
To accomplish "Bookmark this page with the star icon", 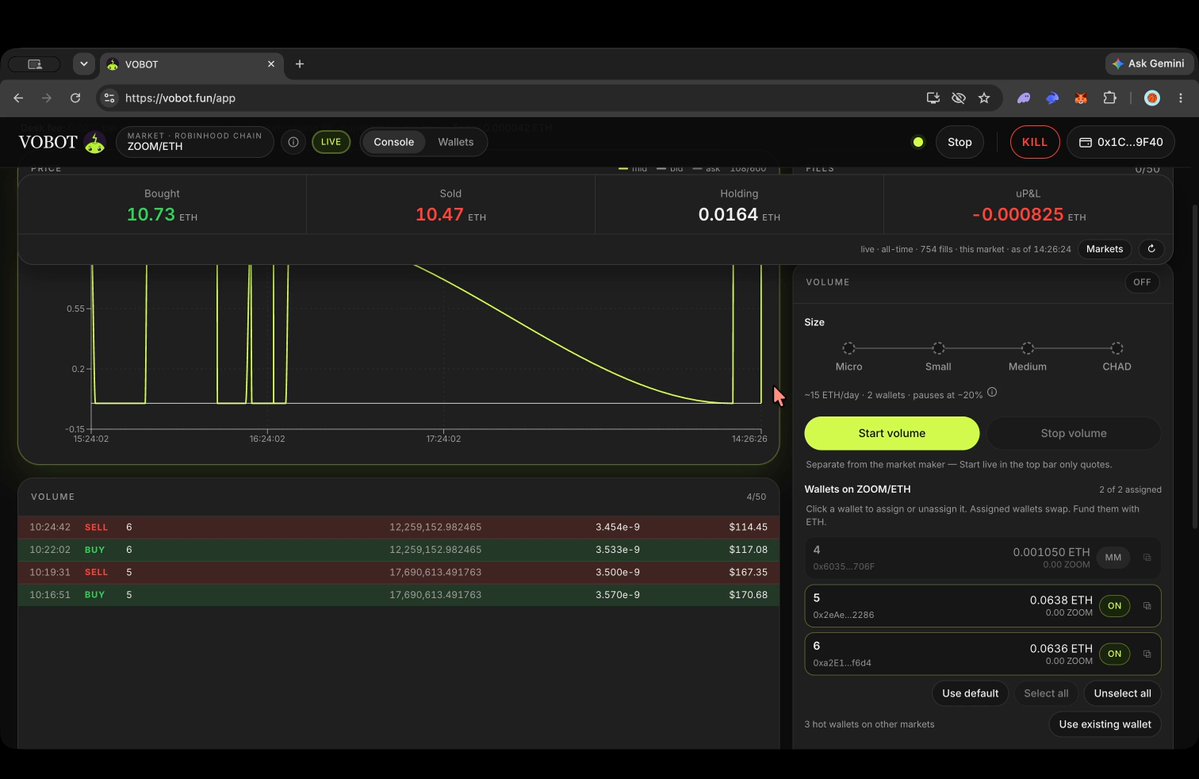I will coord(984,98).
